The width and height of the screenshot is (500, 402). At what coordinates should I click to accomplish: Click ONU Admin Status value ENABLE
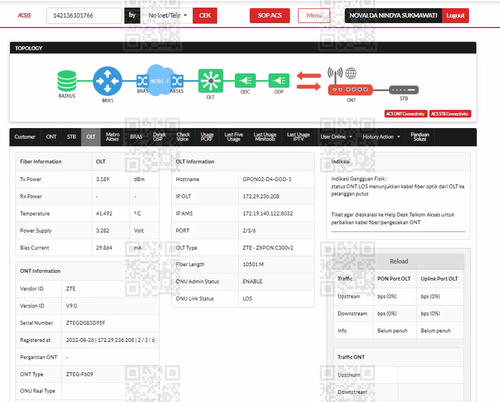pyautogui.click(x=252, y=281)
